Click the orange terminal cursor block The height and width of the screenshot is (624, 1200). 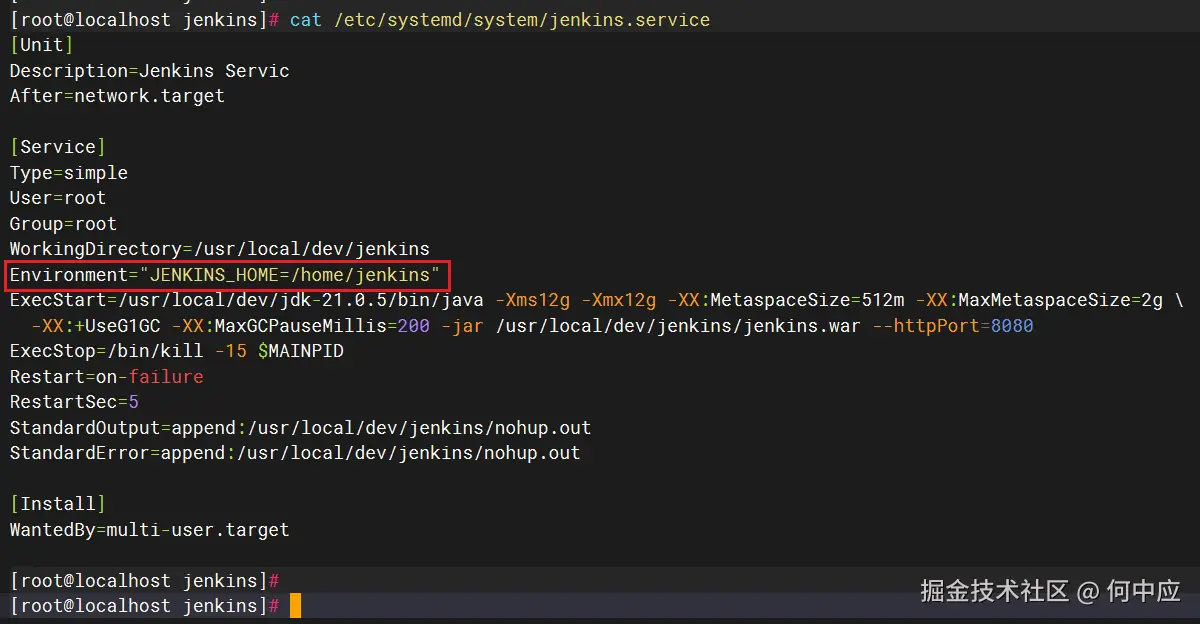pyautogui.click(x=295, y=605)
